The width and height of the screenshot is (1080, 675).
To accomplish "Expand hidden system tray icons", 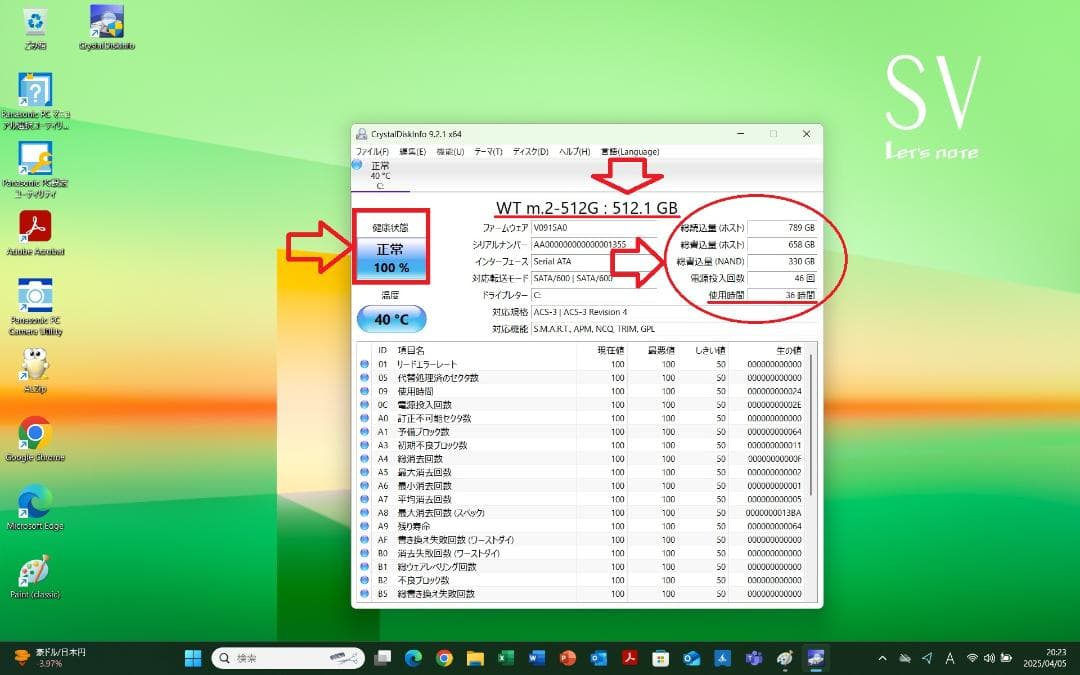I will 883,658.
